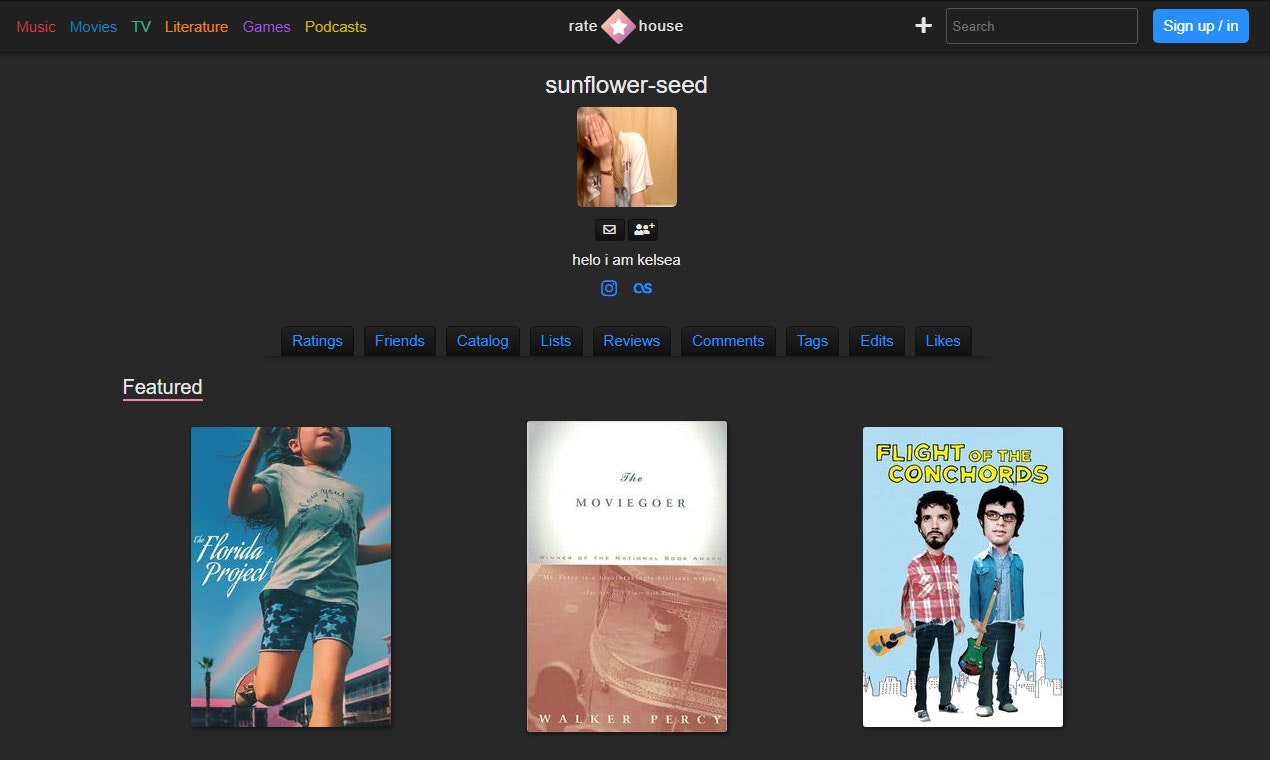Open the Instagram profile icon
The image size is (1270, 760).
point(609,288)
